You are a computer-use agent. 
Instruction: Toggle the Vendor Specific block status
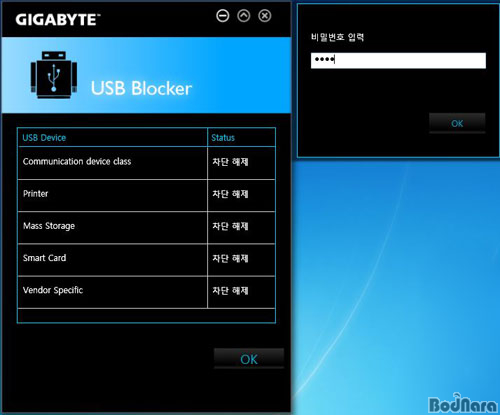230,291
